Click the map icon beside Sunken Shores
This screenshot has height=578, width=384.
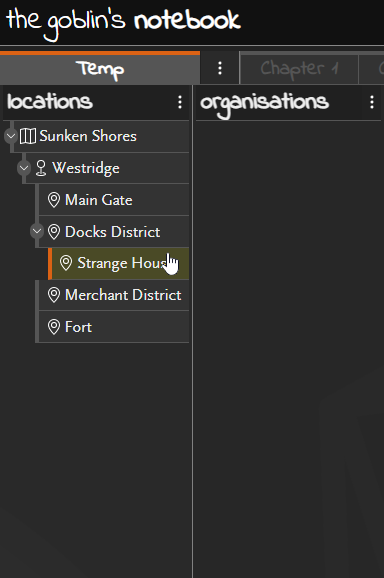(28, 136)
